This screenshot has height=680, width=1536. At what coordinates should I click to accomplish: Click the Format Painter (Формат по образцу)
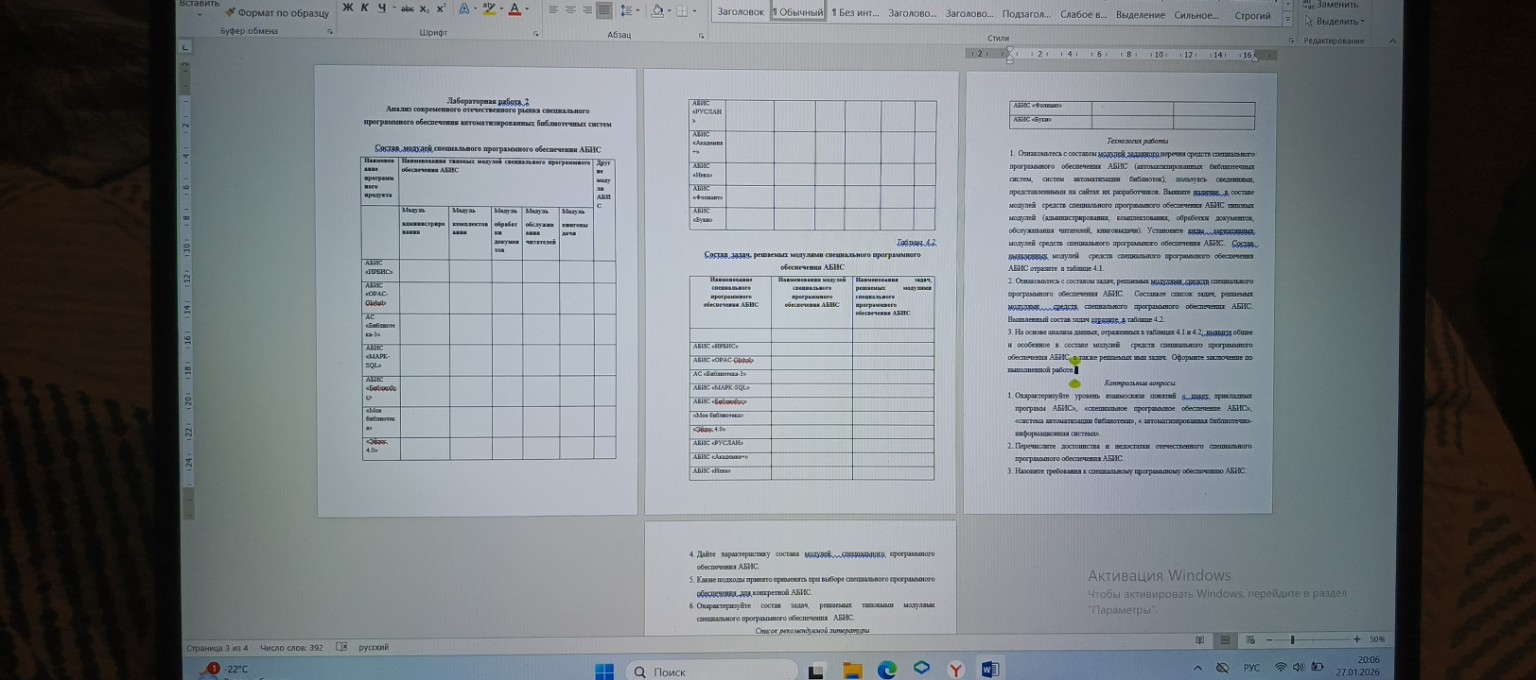coord(276,13)
